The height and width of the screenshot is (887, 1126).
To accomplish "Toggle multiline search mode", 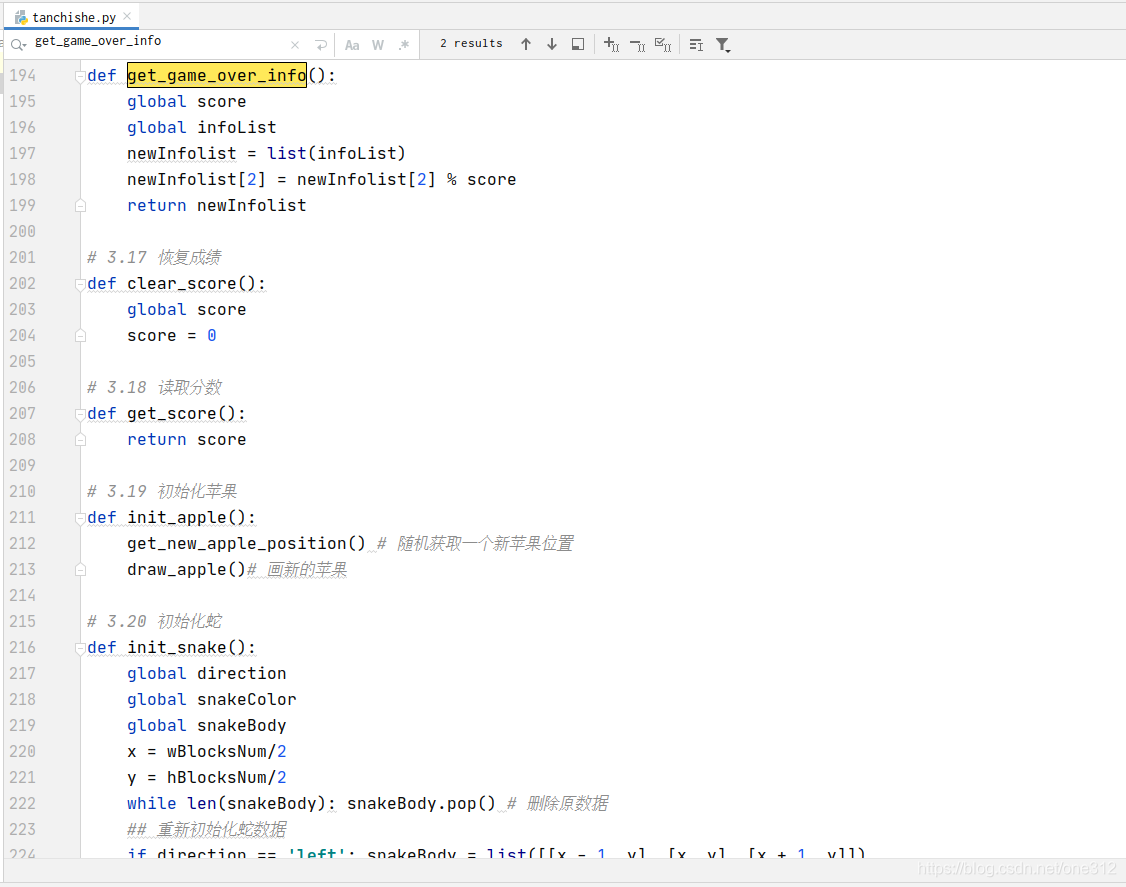I will [x=696, y=45].
